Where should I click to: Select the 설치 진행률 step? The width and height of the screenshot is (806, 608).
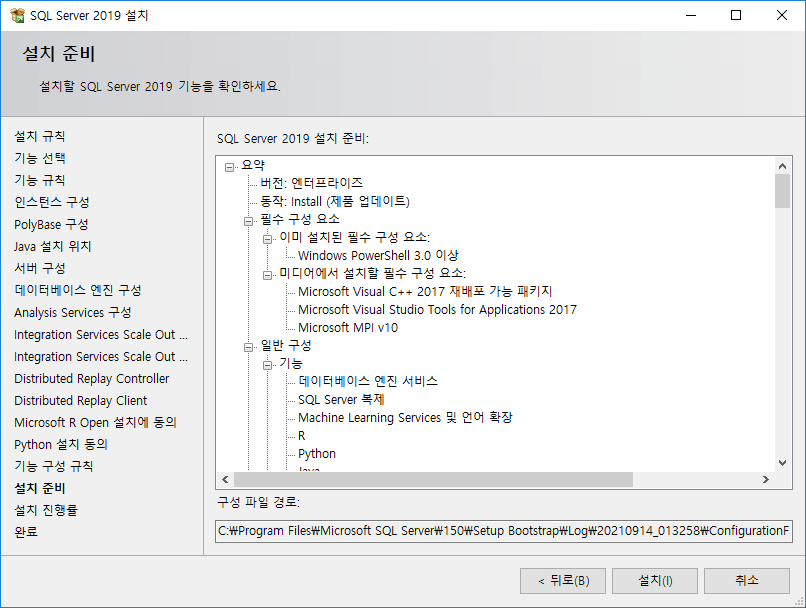[x=46, y=510]
